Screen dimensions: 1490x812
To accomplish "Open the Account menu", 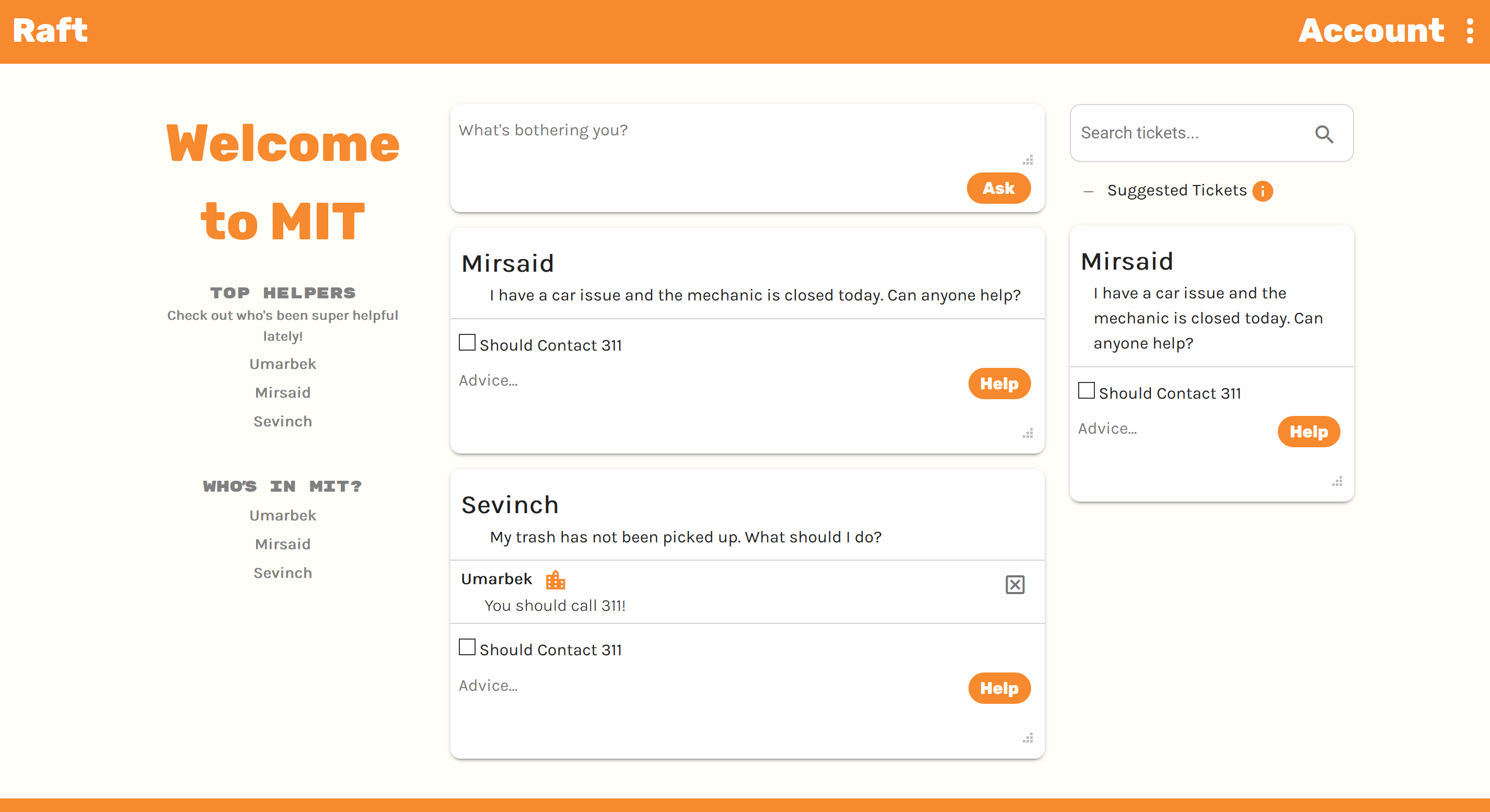I will tap(1371, 31).
